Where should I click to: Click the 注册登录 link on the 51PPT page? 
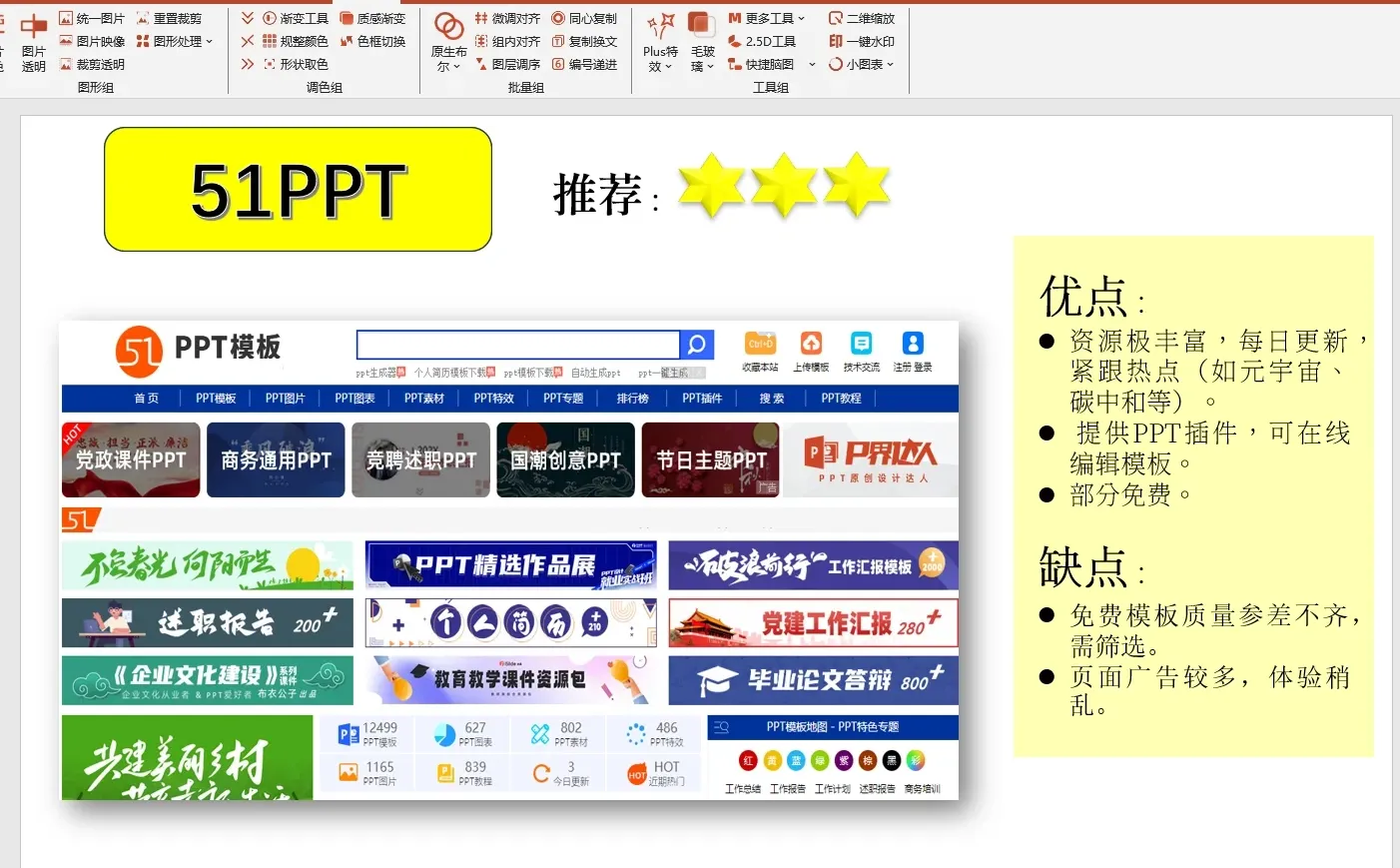(x=912, y=350)
